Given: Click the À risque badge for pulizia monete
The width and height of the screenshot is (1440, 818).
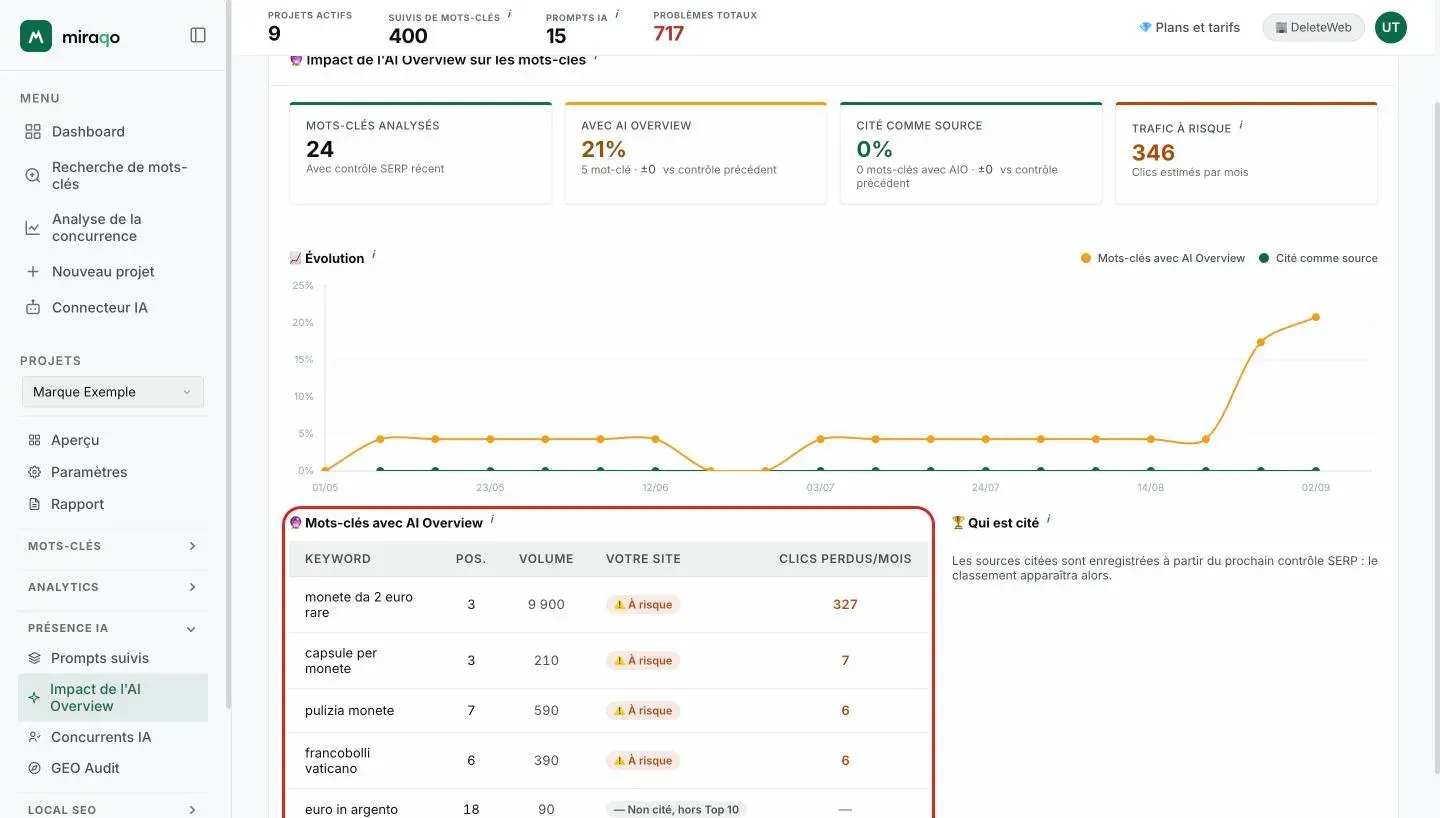Looking at the screenshot, I should point(643,711).
